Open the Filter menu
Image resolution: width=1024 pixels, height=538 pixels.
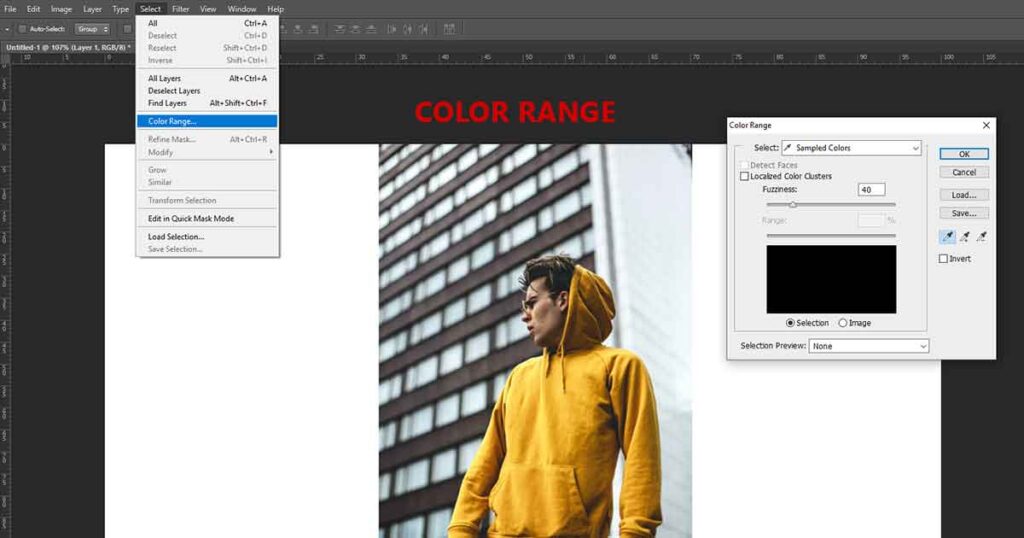point(180,9)
